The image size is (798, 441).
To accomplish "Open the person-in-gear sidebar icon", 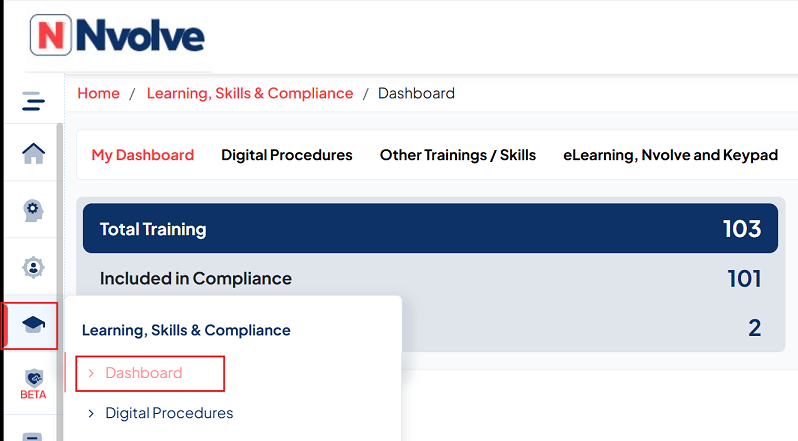I will coord(33,268).
